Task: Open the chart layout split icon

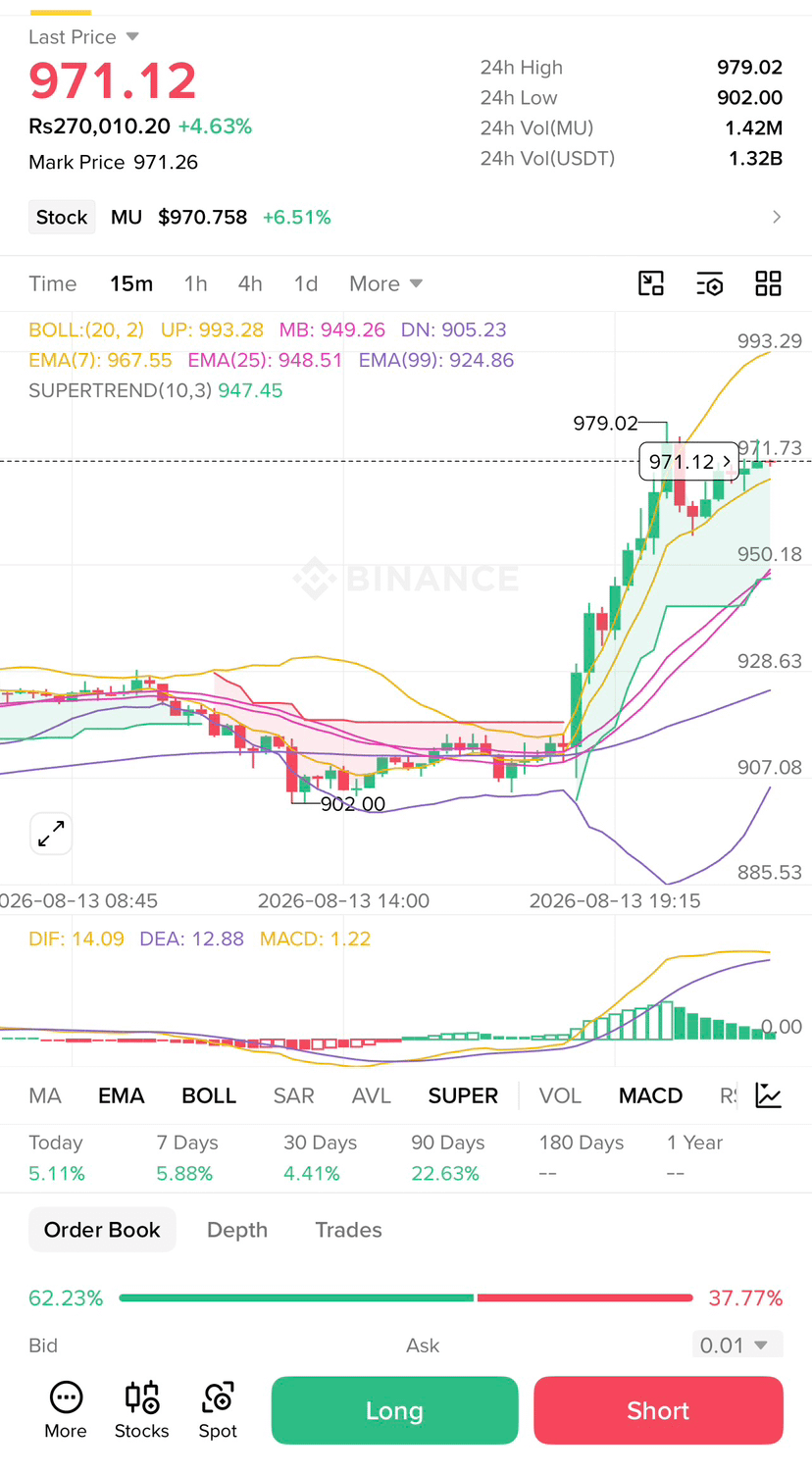Action: [651, 283]
